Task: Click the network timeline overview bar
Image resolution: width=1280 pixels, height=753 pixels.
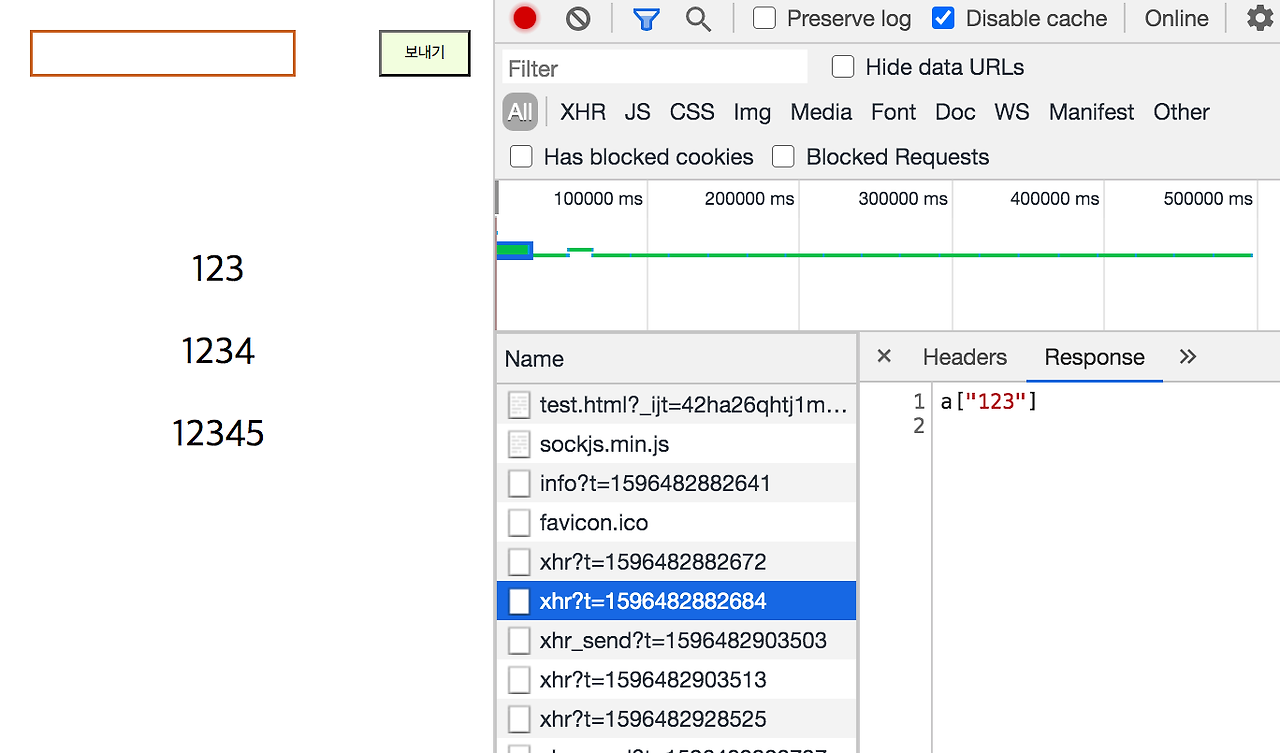Action: [880, 255]
